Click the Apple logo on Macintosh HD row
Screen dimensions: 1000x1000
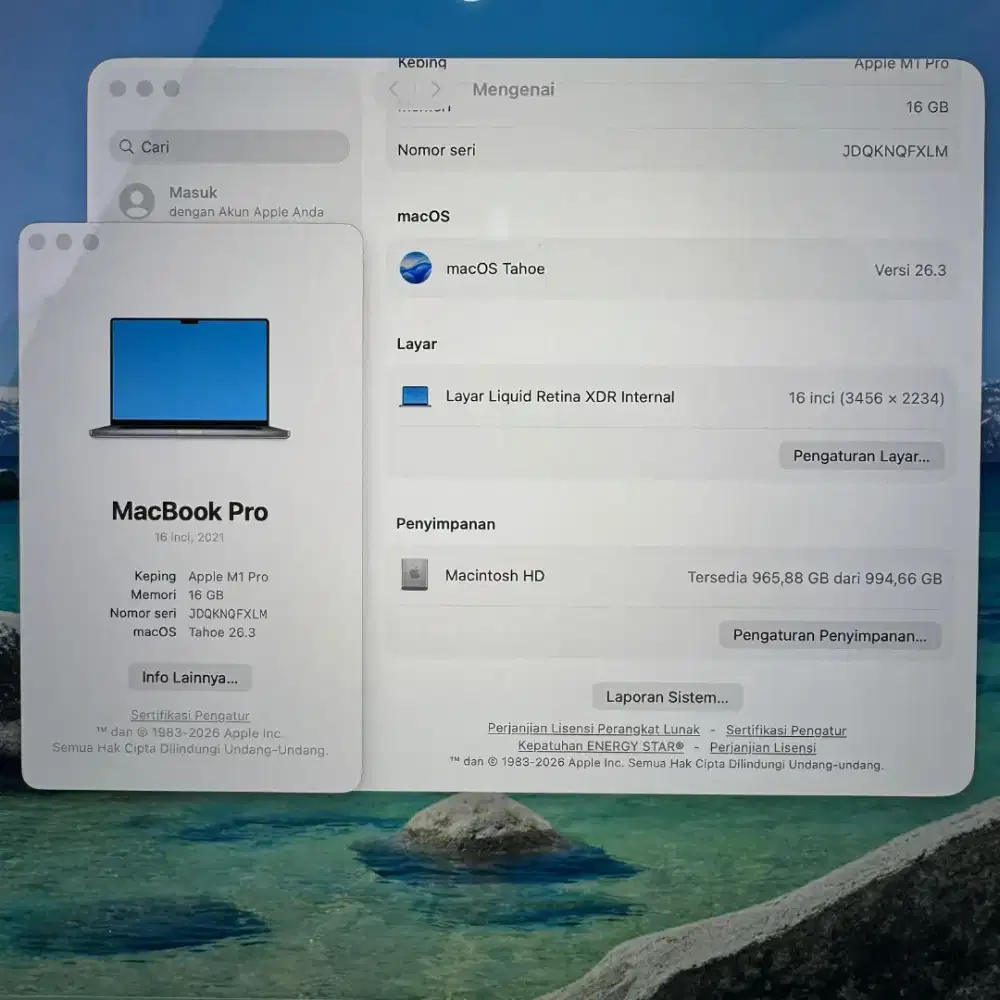tap(414, 575)
